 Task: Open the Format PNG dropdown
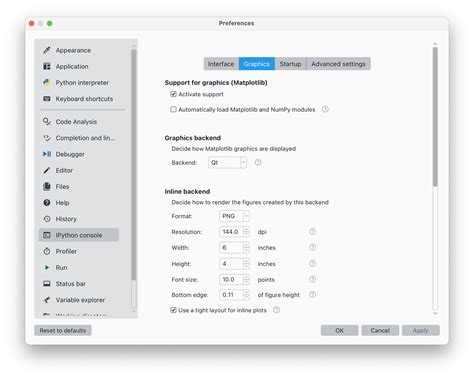234,216
